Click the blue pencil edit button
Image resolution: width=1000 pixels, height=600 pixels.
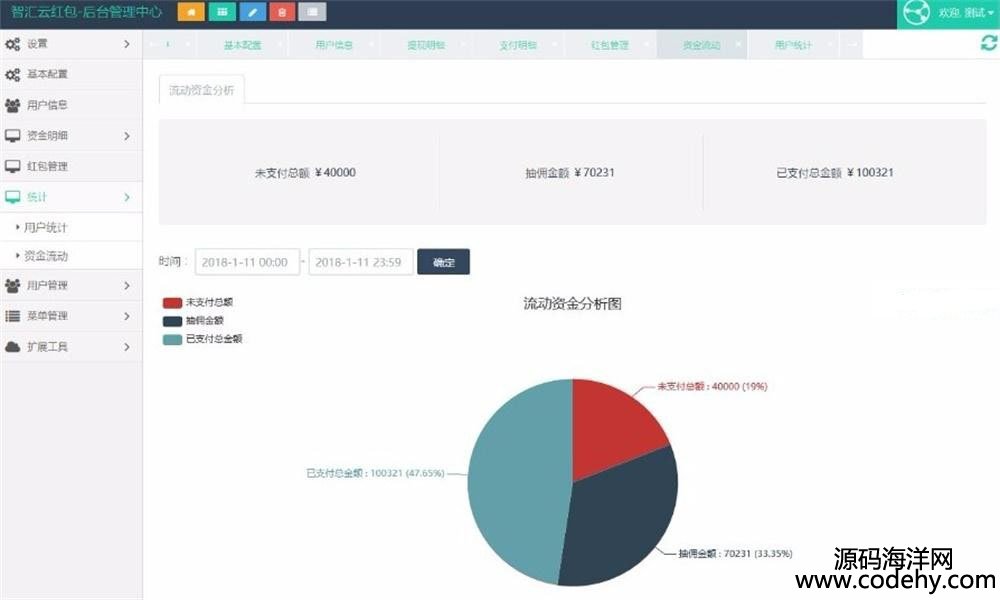click(253, 11)
